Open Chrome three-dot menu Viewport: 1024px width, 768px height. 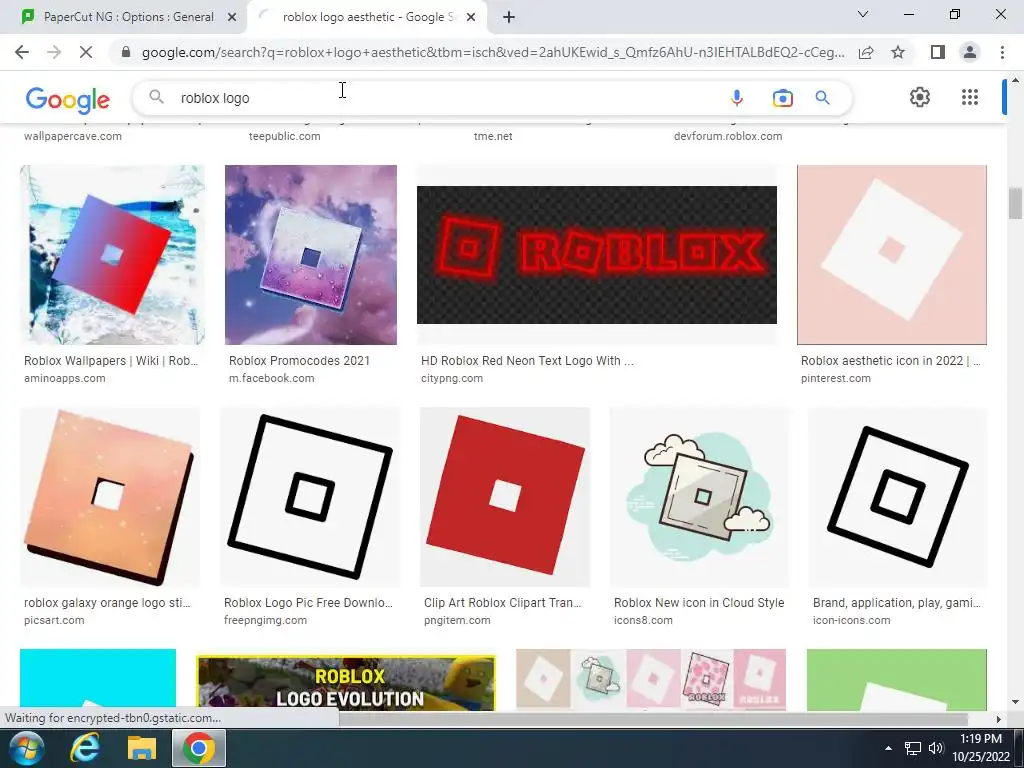pos(1002,52)
